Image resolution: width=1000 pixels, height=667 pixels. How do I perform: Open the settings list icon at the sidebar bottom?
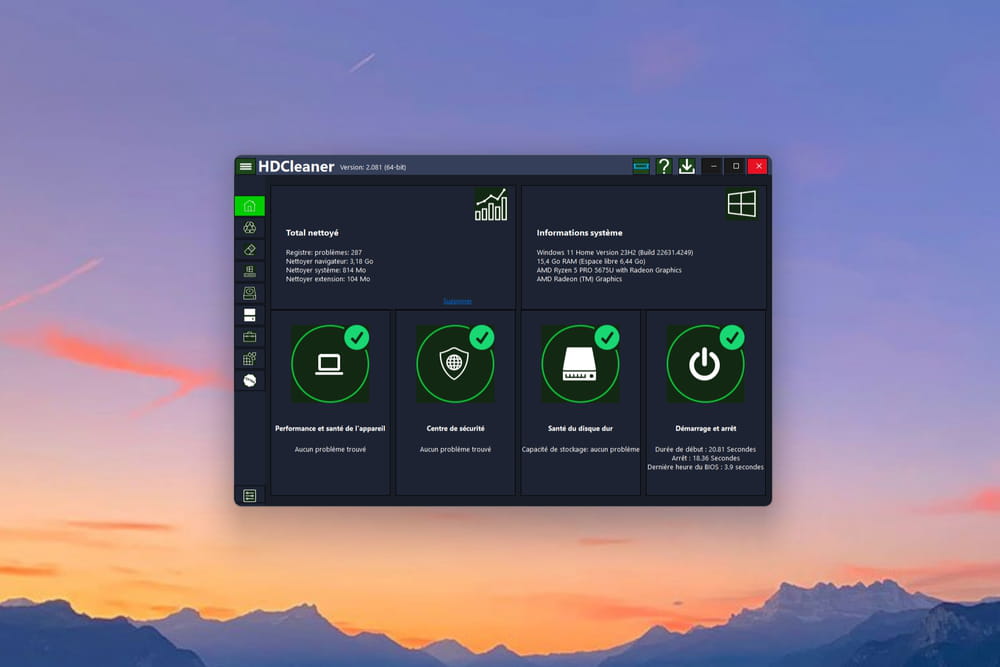point(249,495)
